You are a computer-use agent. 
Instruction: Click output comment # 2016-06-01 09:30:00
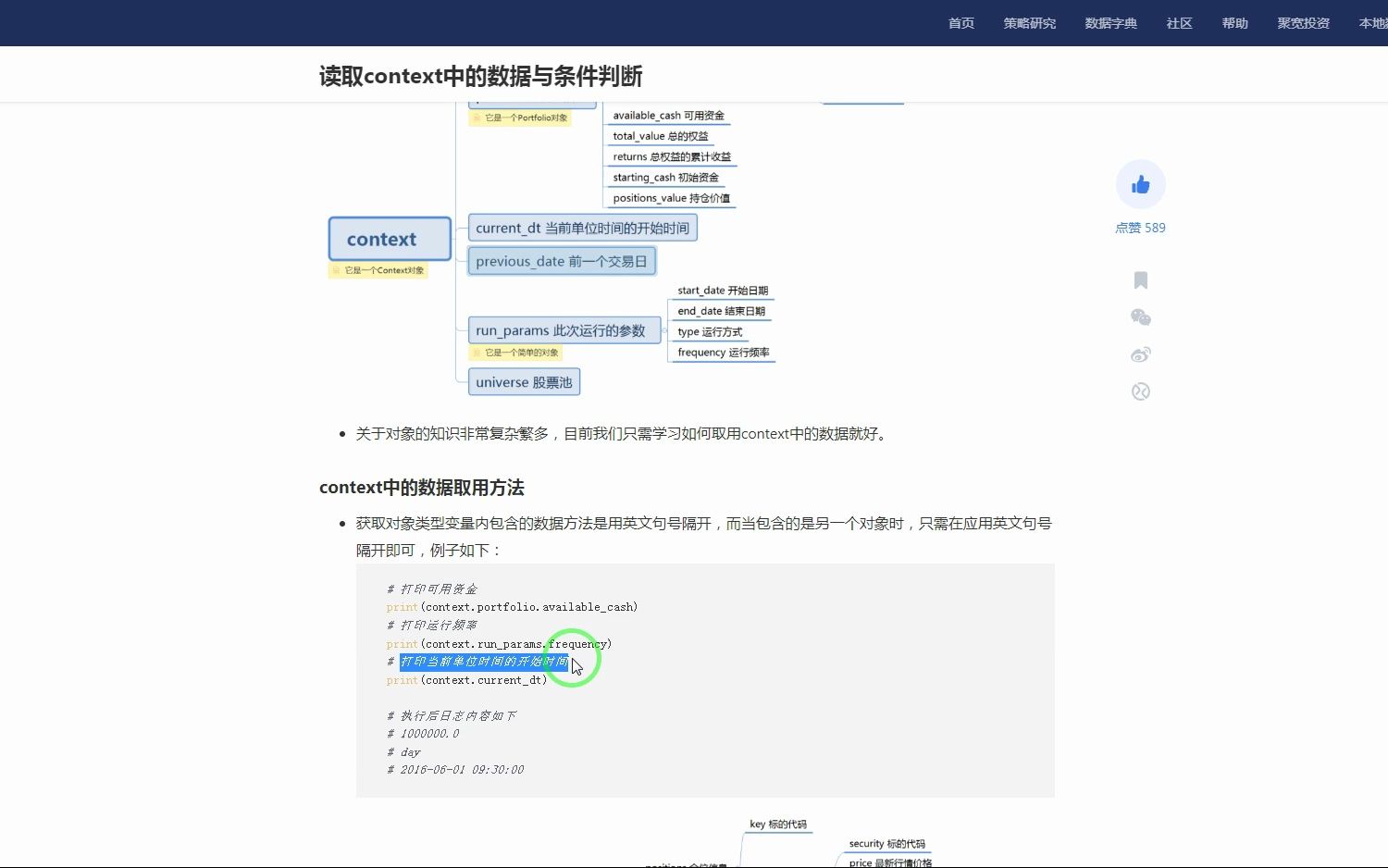point(455,770)
